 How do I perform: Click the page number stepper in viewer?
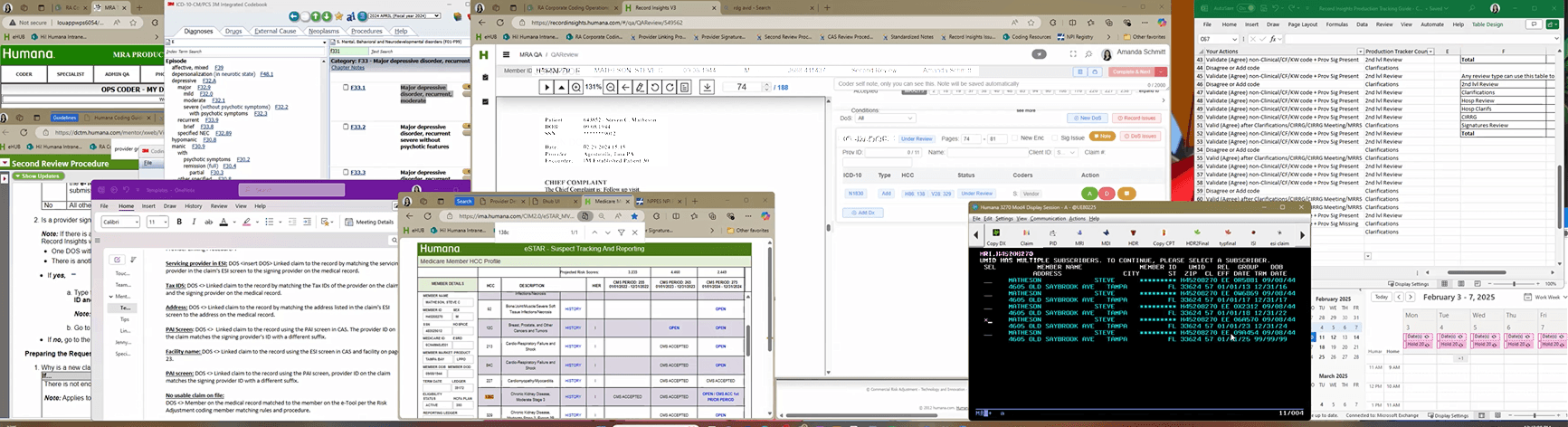tap(767, 87)
